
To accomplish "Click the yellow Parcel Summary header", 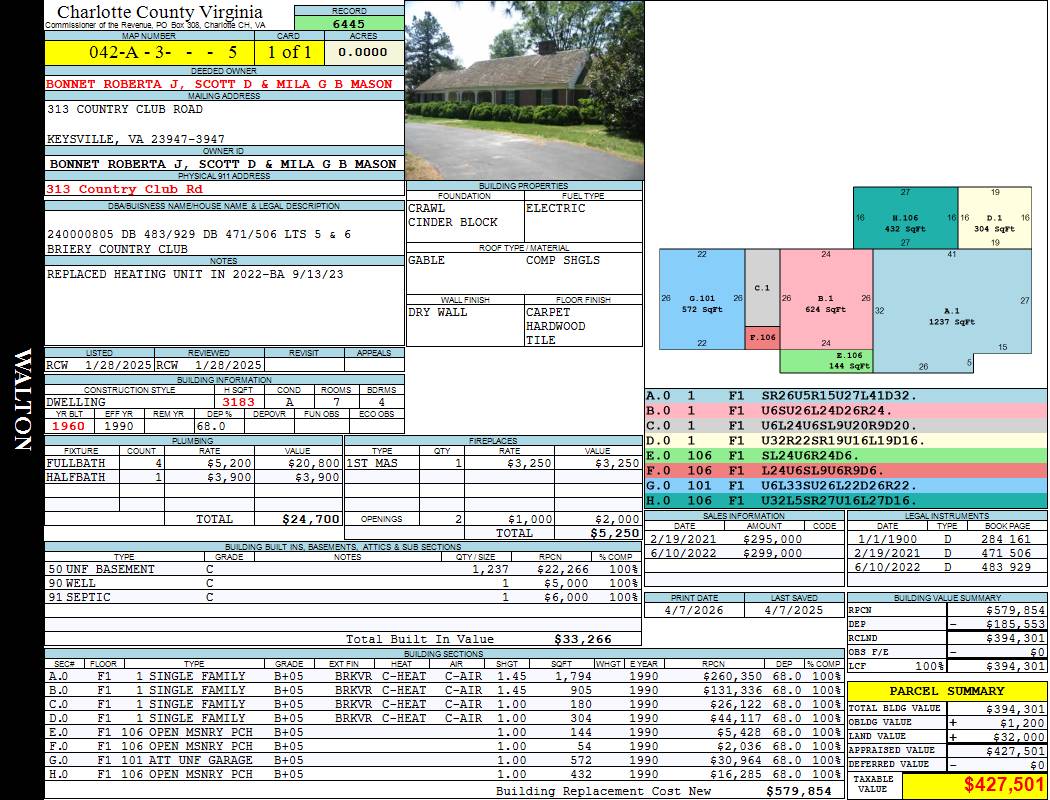I will [947, 691].
